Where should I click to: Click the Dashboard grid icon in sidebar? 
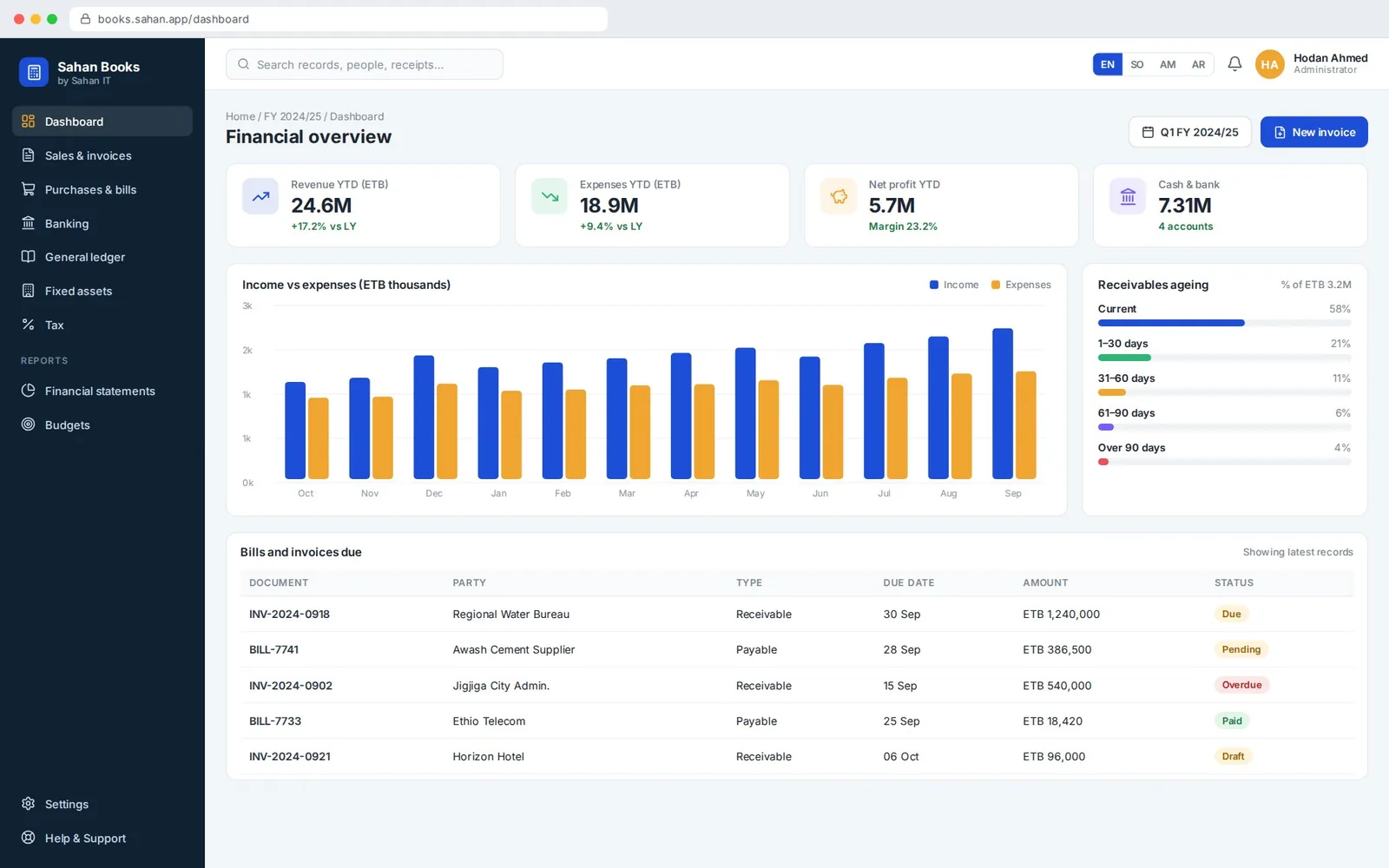[x=29, y=122]
